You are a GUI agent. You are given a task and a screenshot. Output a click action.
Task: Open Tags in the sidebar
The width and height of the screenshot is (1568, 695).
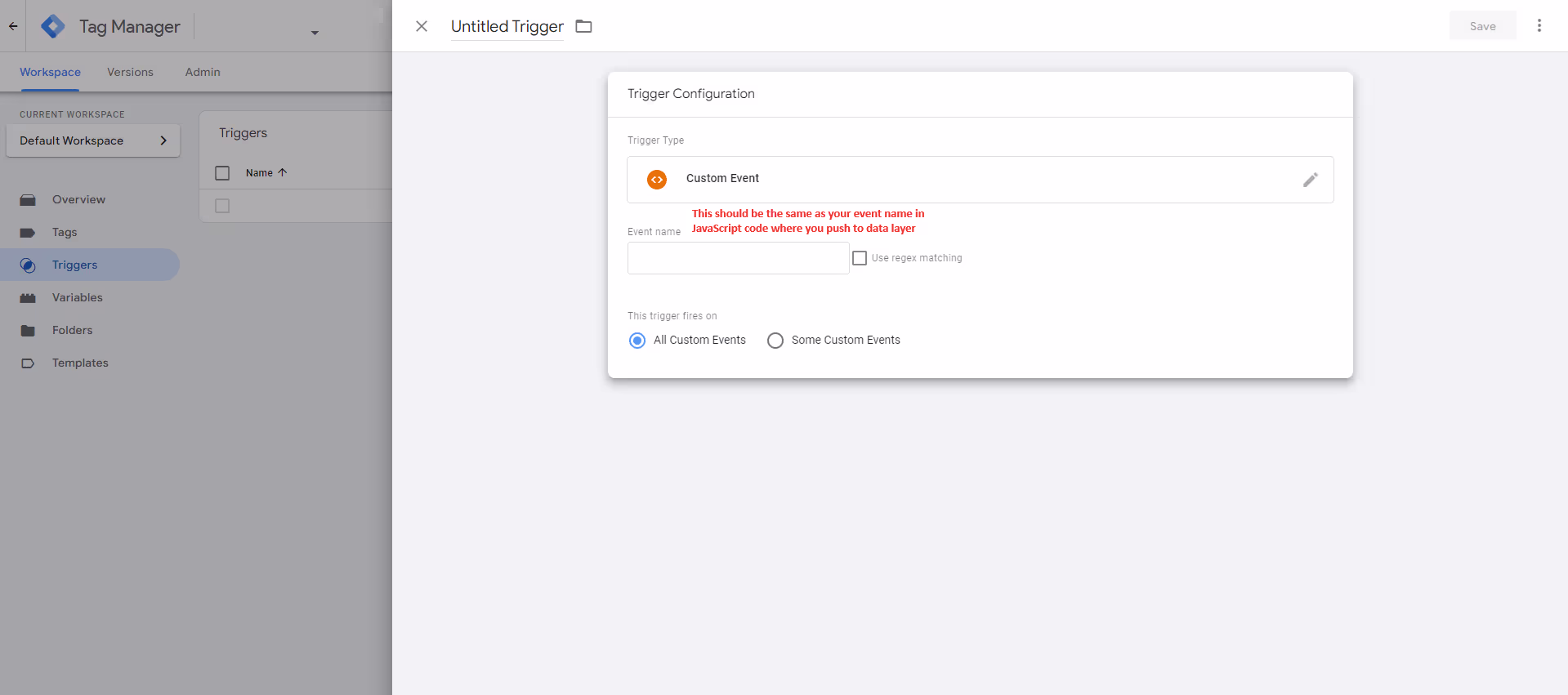pyautogui.click(x=65, y=232)
